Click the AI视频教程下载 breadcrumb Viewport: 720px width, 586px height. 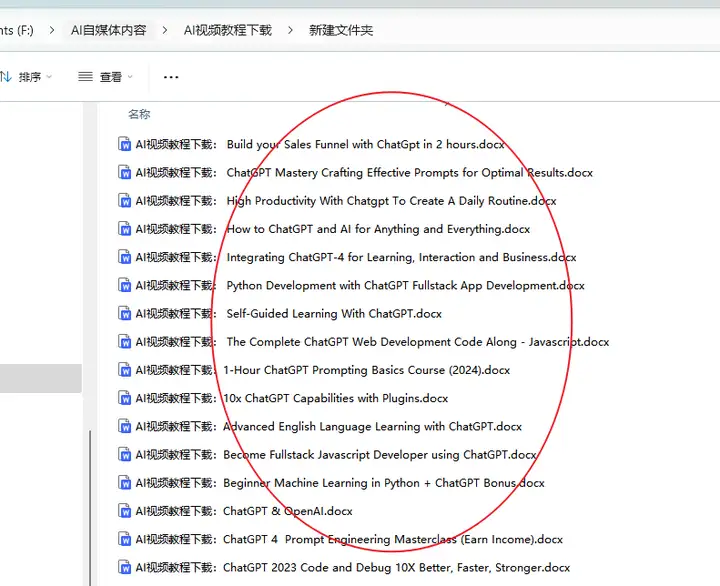click(x=228, y=30)
